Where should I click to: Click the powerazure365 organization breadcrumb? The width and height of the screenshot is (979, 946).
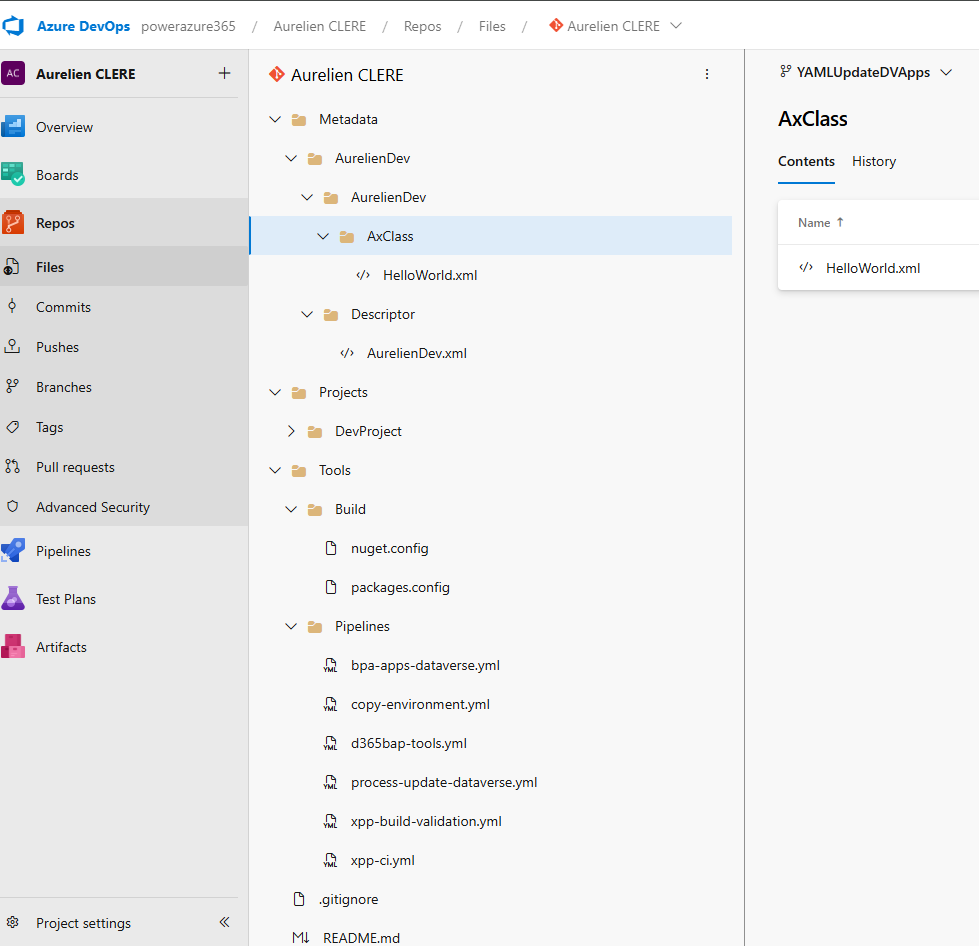(x=188, y=26)
